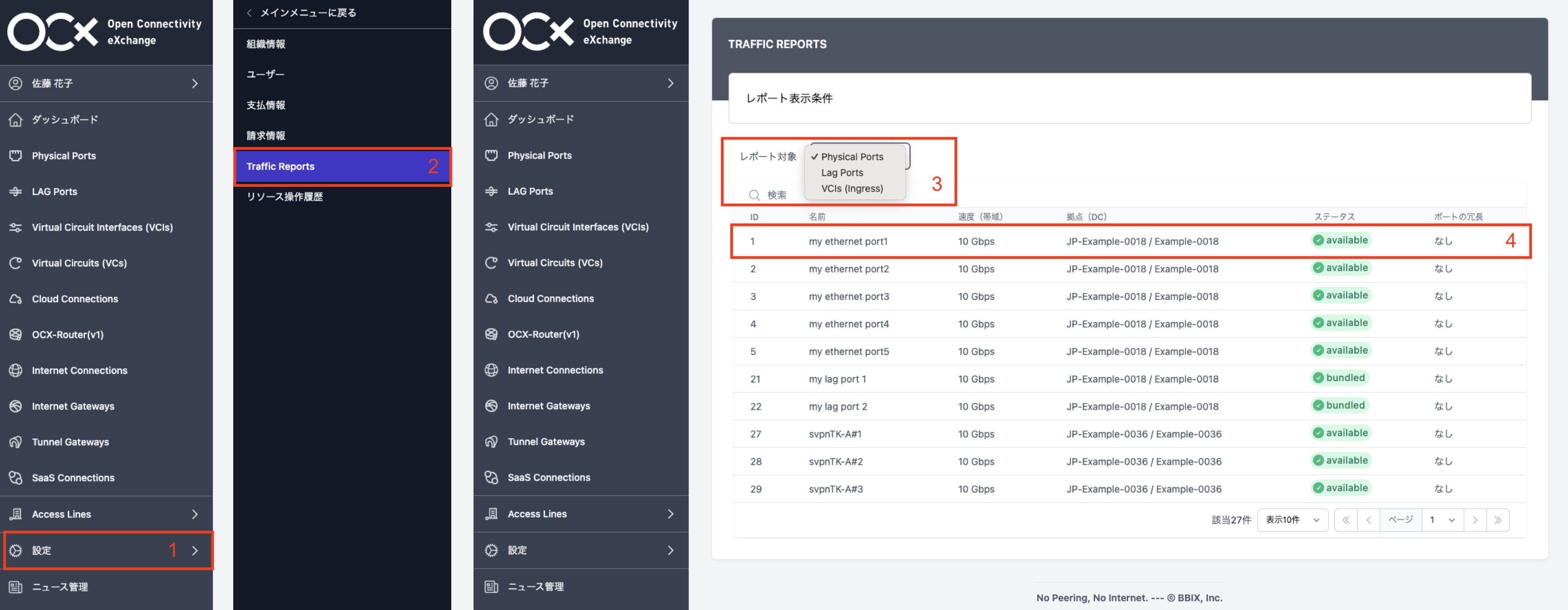Open Traffic Reports menu item
The image size is (1568, 610).
point(281,166)
